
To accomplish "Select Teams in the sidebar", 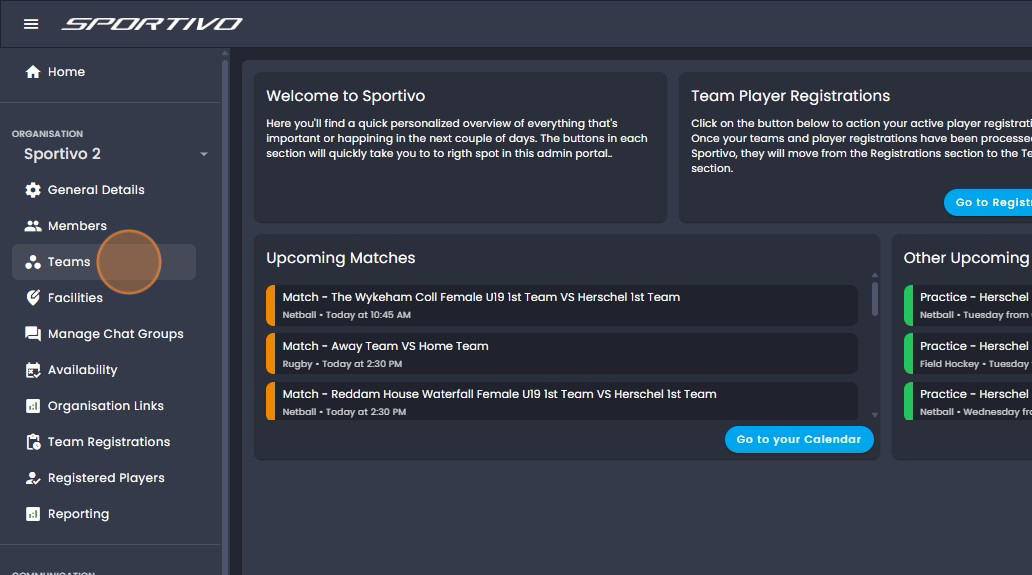I will (104, 262).
